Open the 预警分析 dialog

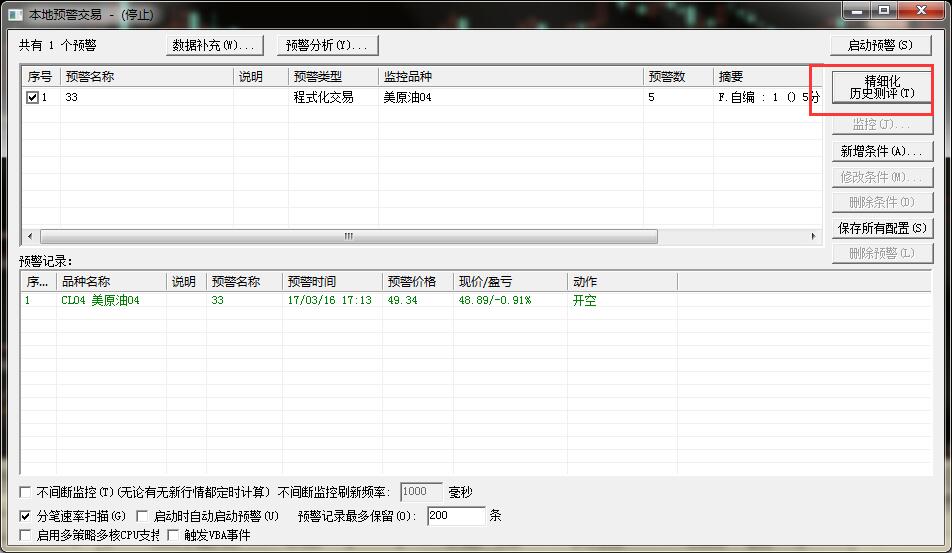[327, 45]
